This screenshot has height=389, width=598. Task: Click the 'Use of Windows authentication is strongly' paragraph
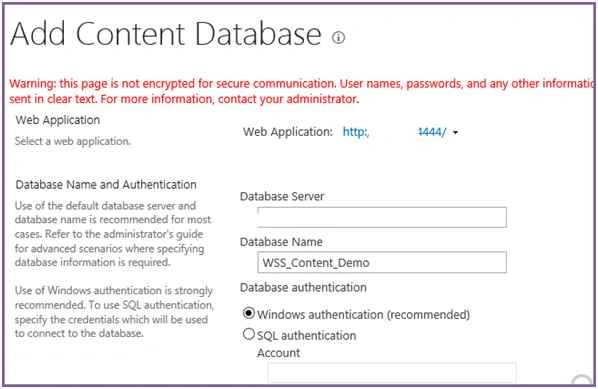coord(114,312)
